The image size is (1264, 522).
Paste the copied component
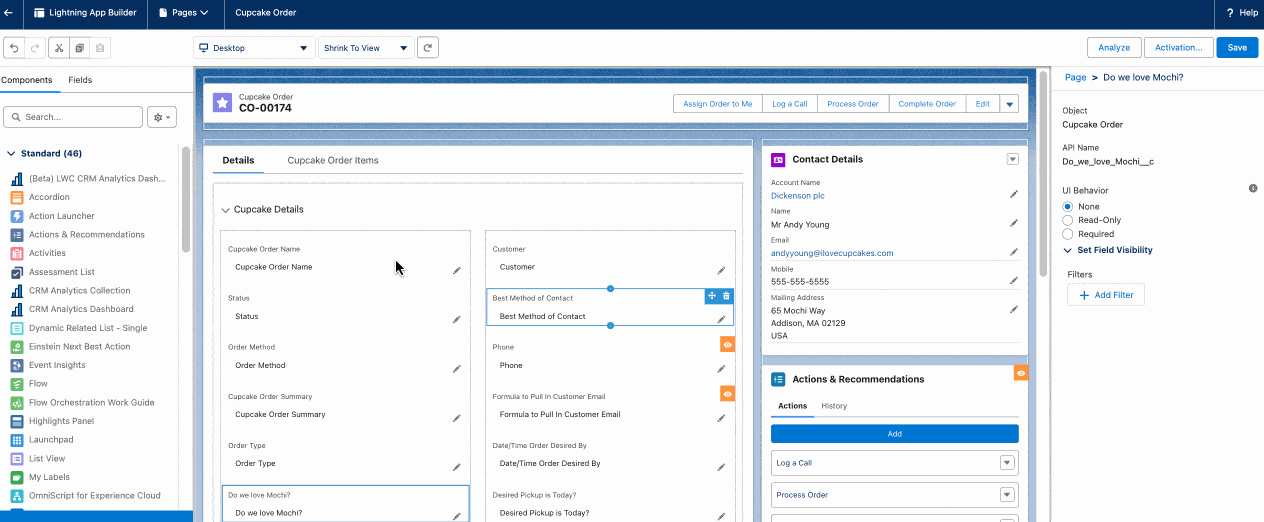100,48
